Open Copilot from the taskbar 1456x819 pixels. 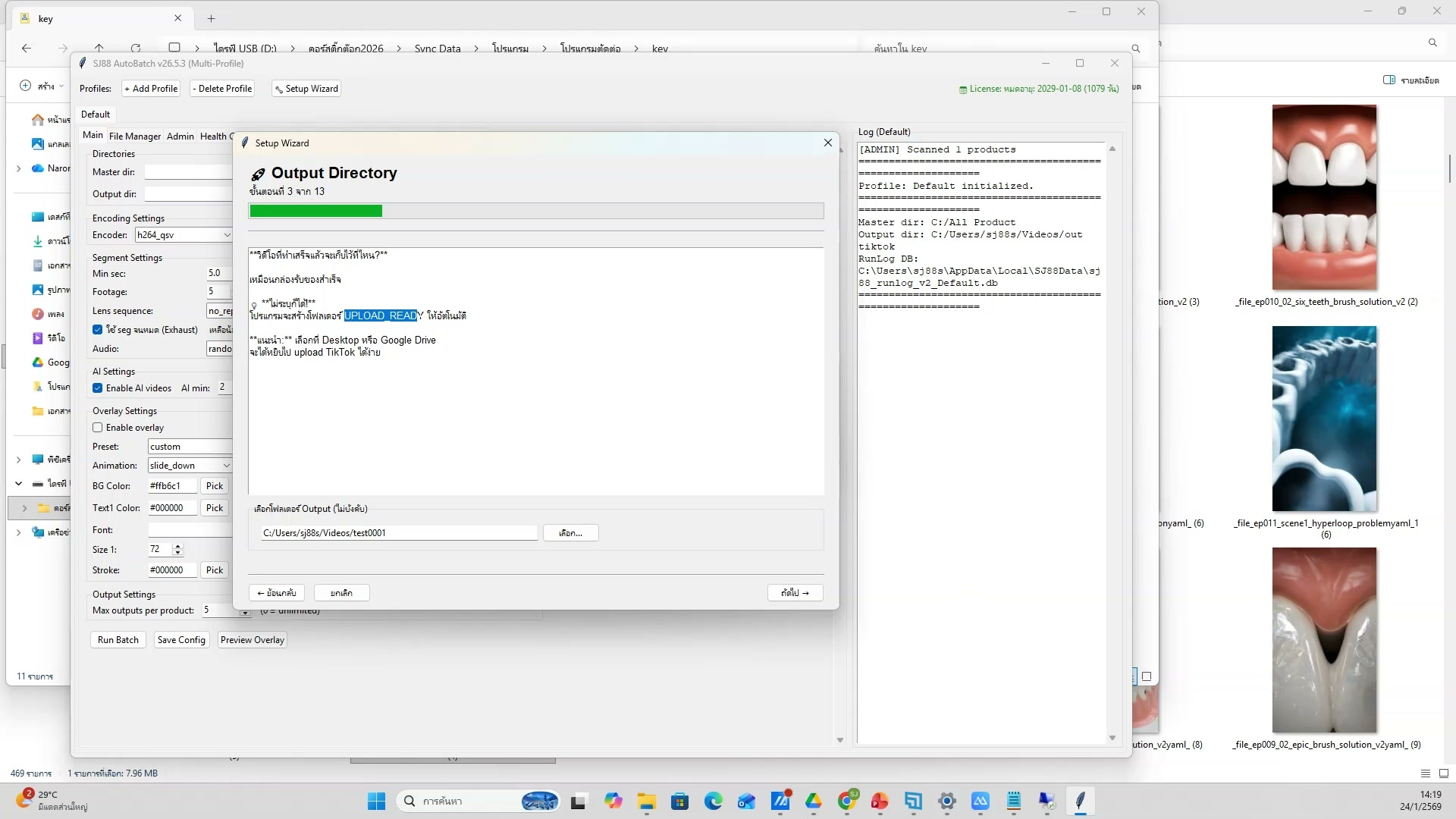pyautogui.click(x=613, y=801)
